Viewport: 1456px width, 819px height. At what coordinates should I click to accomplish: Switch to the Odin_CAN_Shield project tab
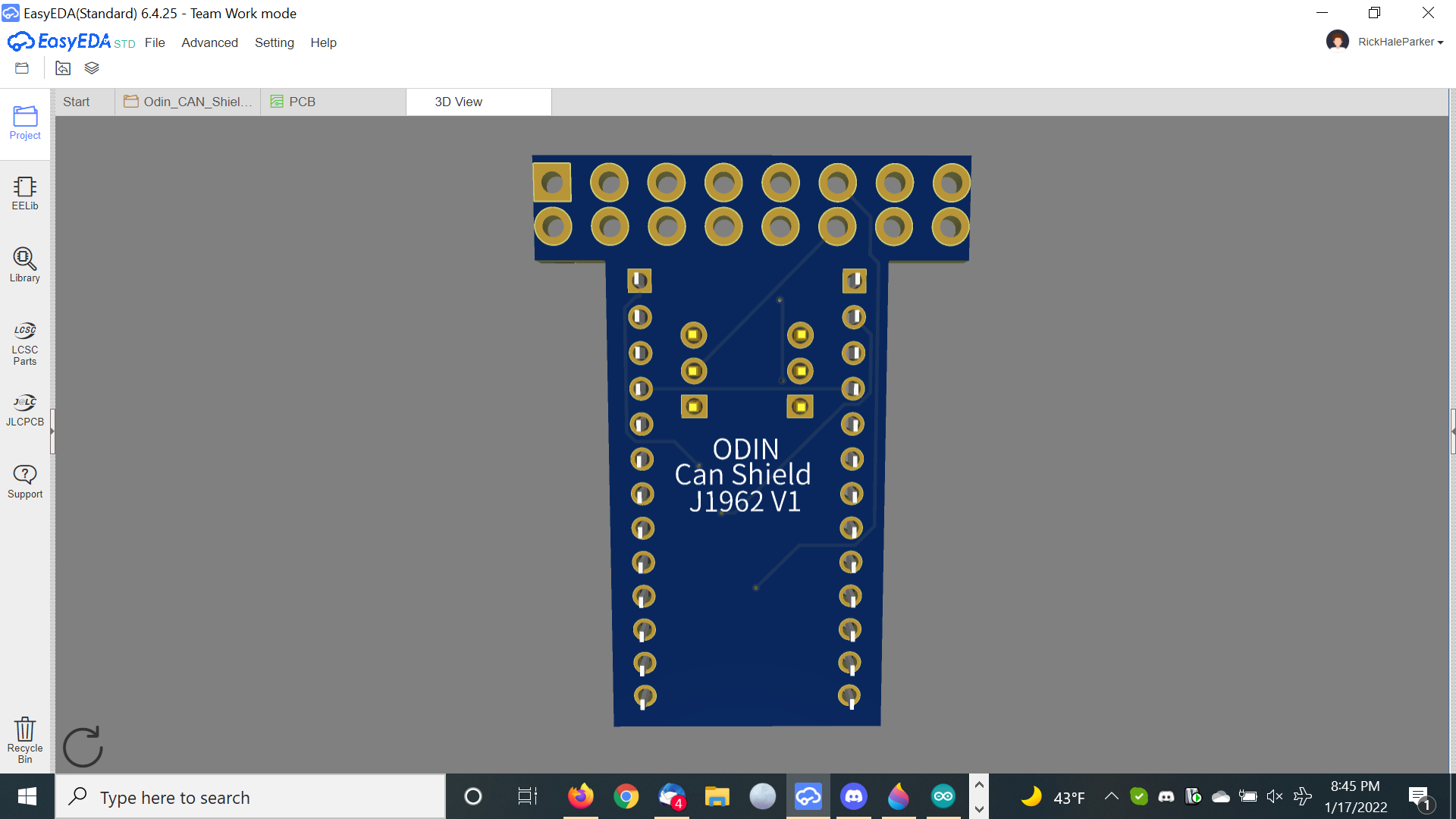[x=188, y=102]
